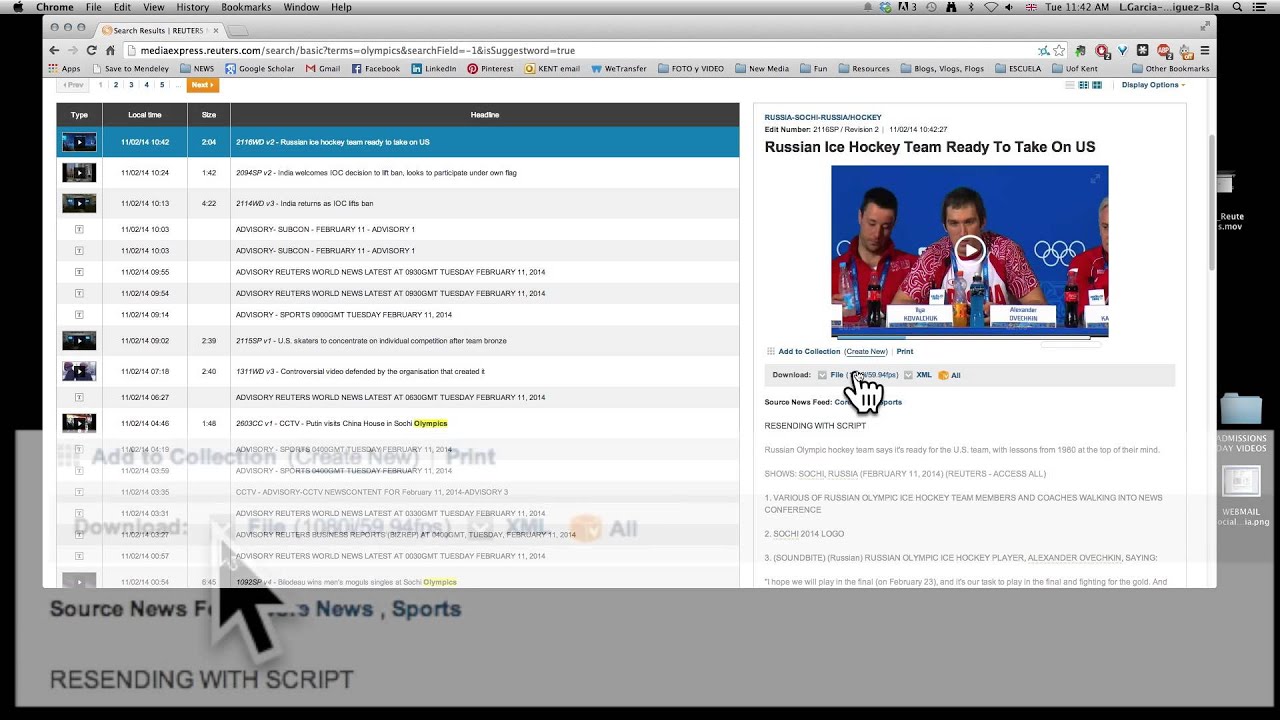Expand the Display Options dropdown
Viewport: 1280px width, 720px height.
pyautogui.click(x=1153, y=85)
